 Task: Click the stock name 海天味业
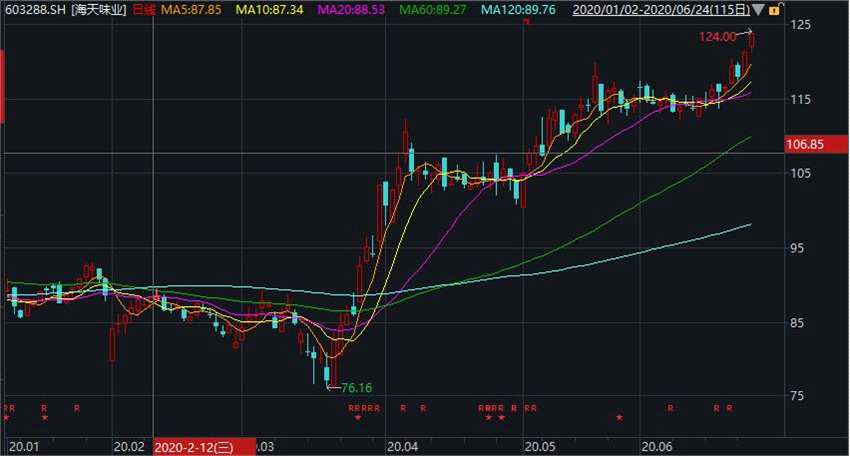(99, 9)
